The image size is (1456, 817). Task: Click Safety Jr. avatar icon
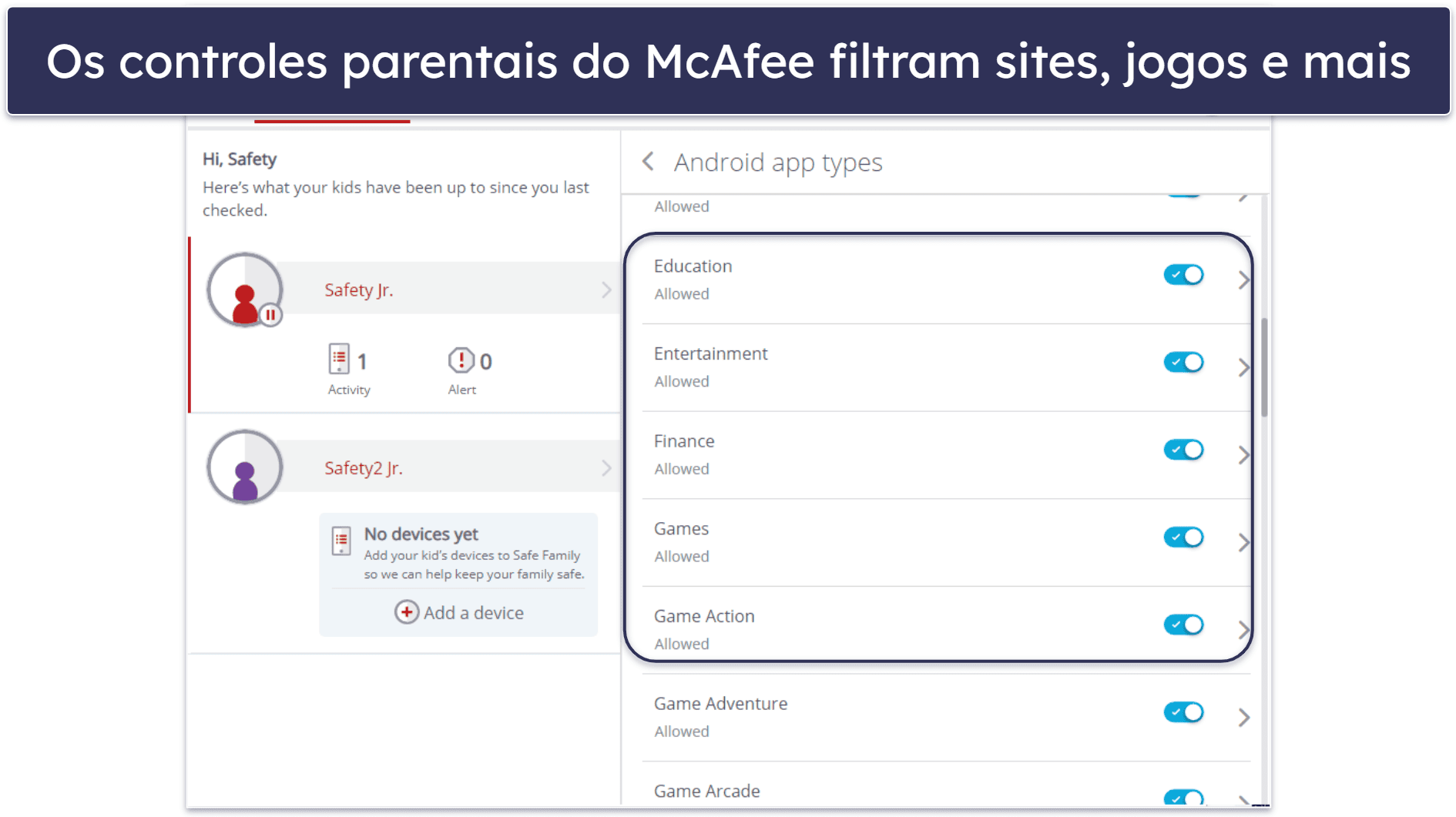tap(245, 290)
